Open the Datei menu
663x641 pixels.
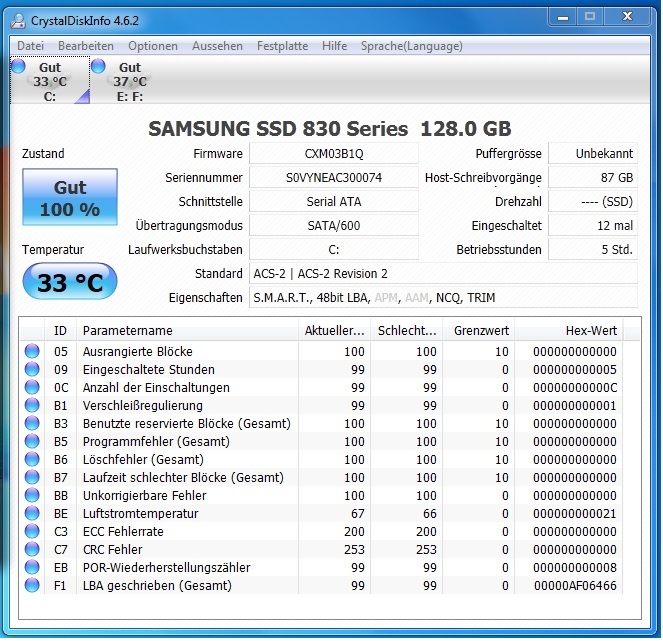30,46
